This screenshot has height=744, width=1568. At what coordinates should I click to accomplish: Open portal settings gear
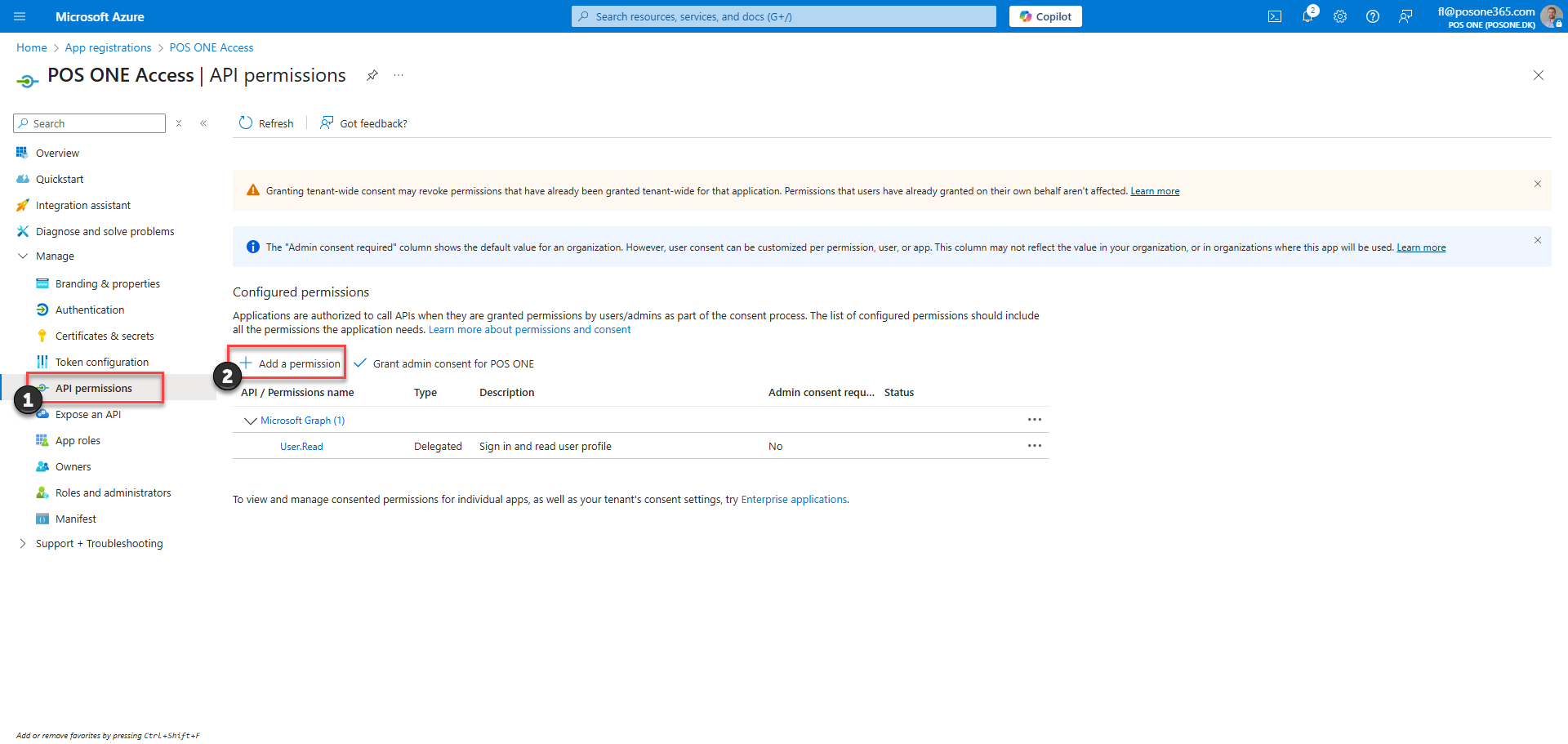(1340, 16)
